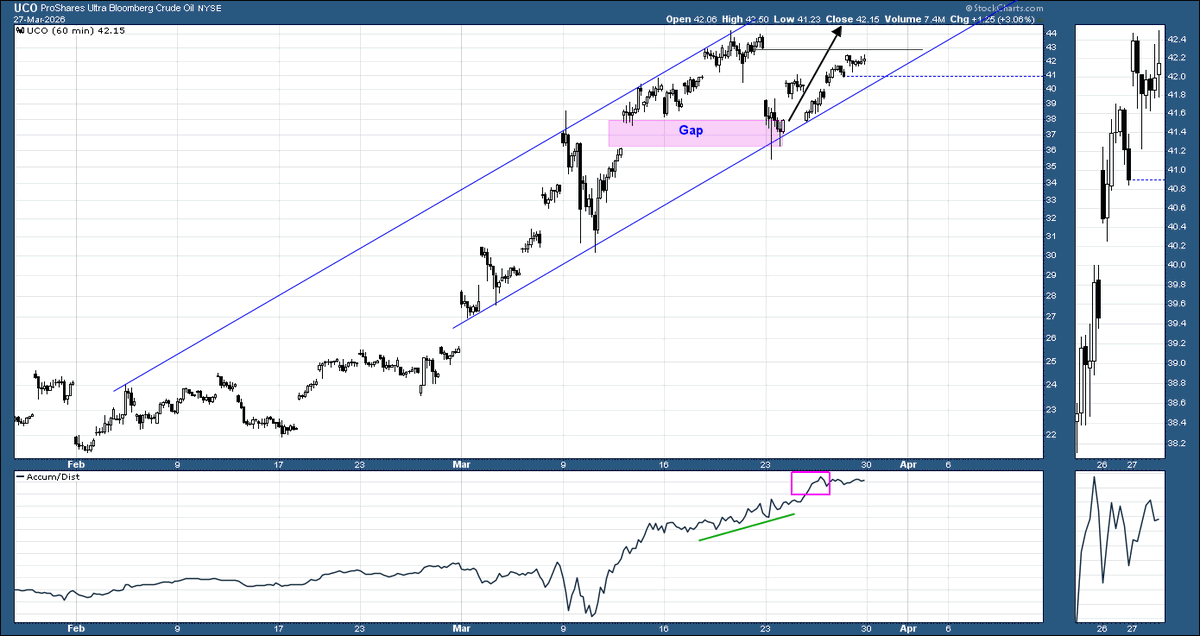Select the Apr label under the price panel

point(906,464)
